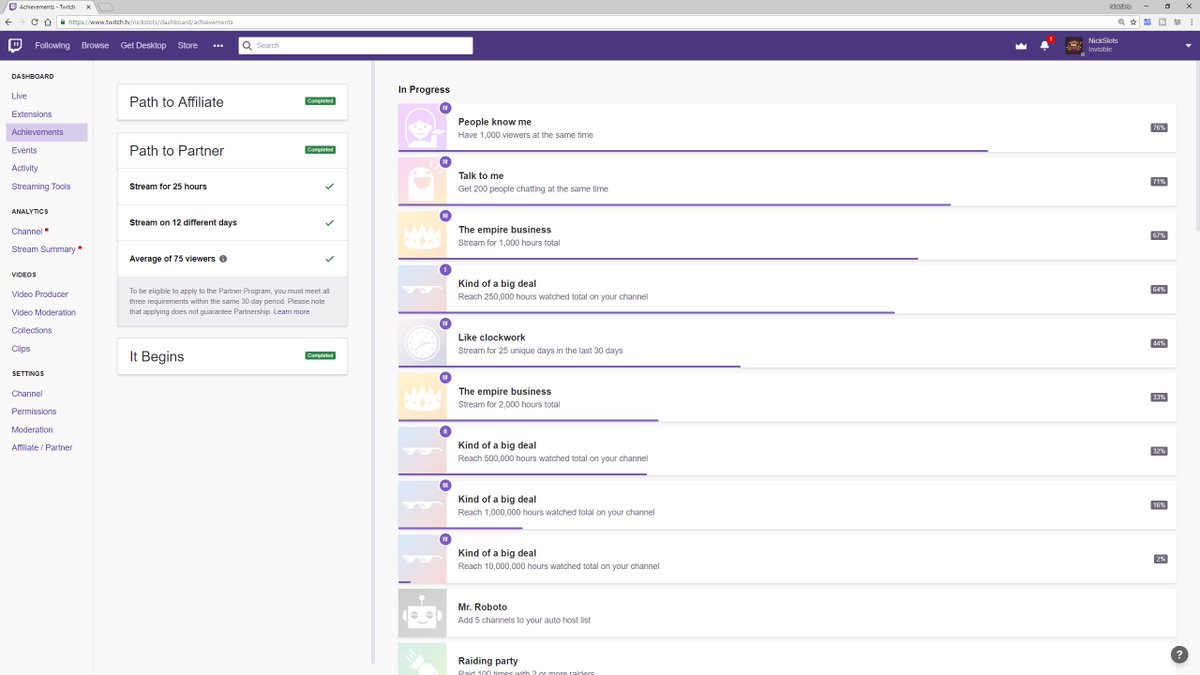This screenshot has height=675, width=1200.
Task: Click the Twitch logo home icon
Action: tap(15, 45)
